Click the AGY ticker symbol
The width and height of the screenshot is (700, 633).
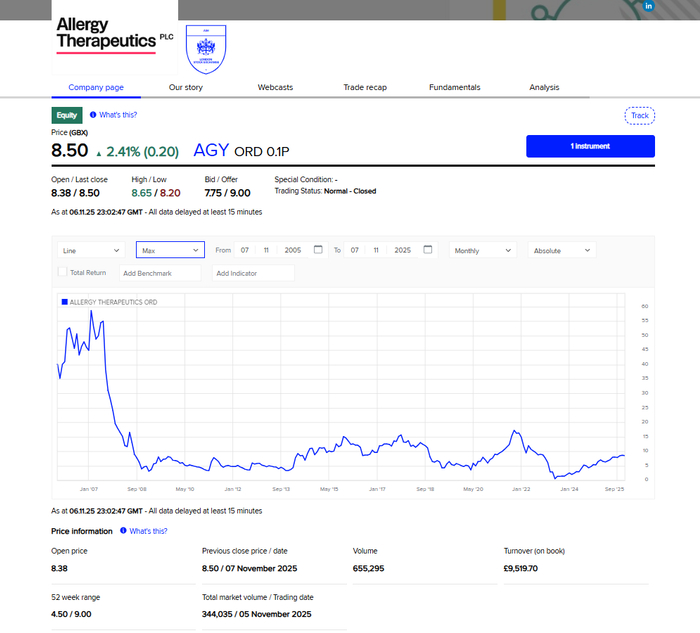(211, 150)
